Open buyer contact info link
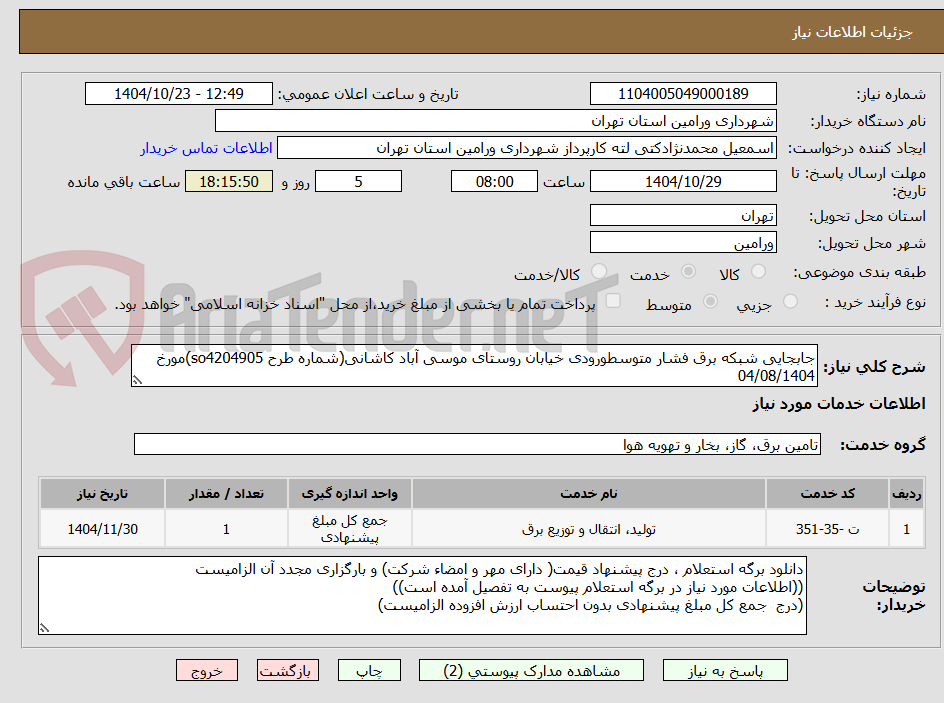The image size is (944, 703). pos(206,148)
